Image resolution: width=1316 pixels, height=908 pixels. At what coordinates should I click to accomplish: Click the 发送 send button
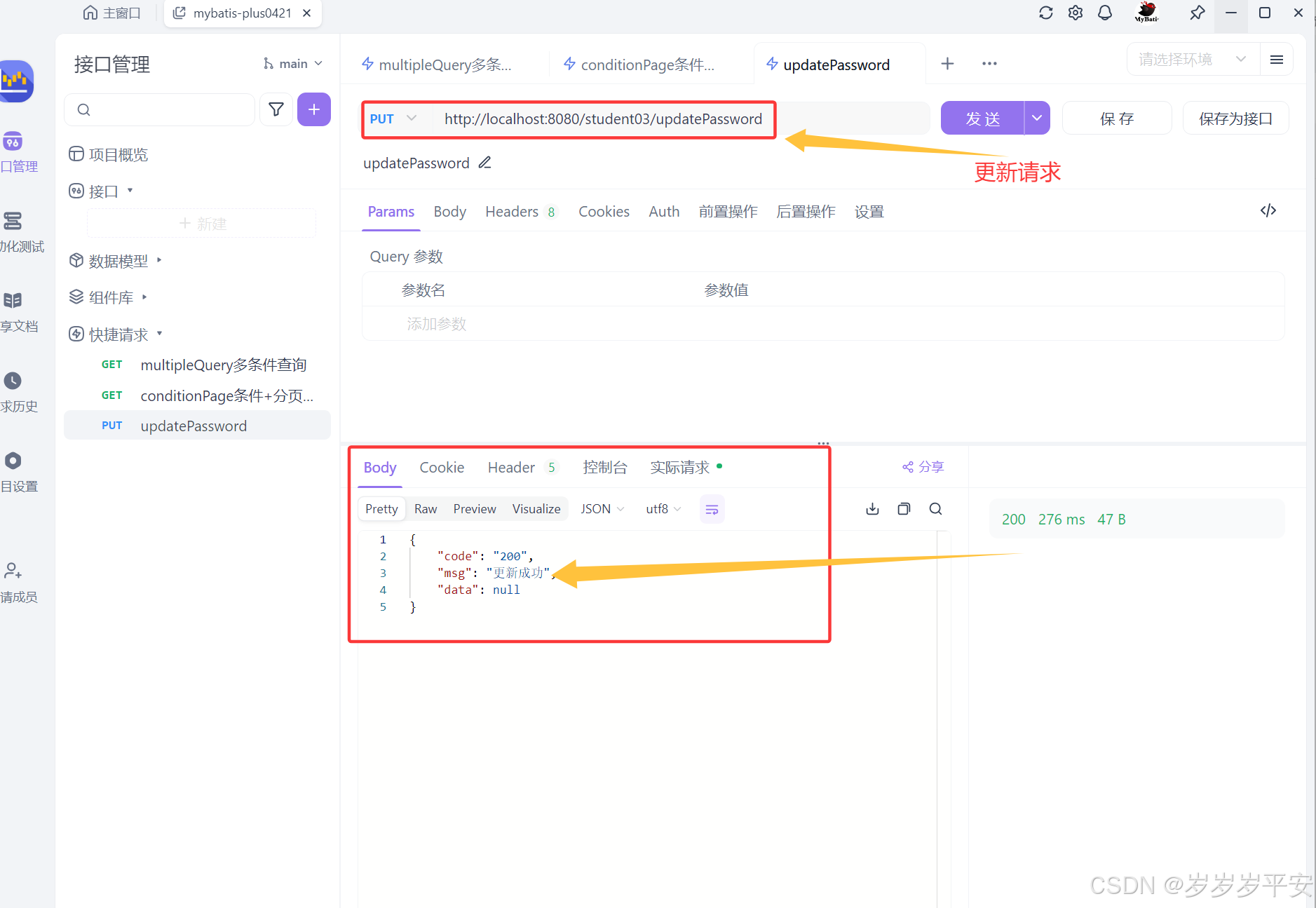pos(983,118)
